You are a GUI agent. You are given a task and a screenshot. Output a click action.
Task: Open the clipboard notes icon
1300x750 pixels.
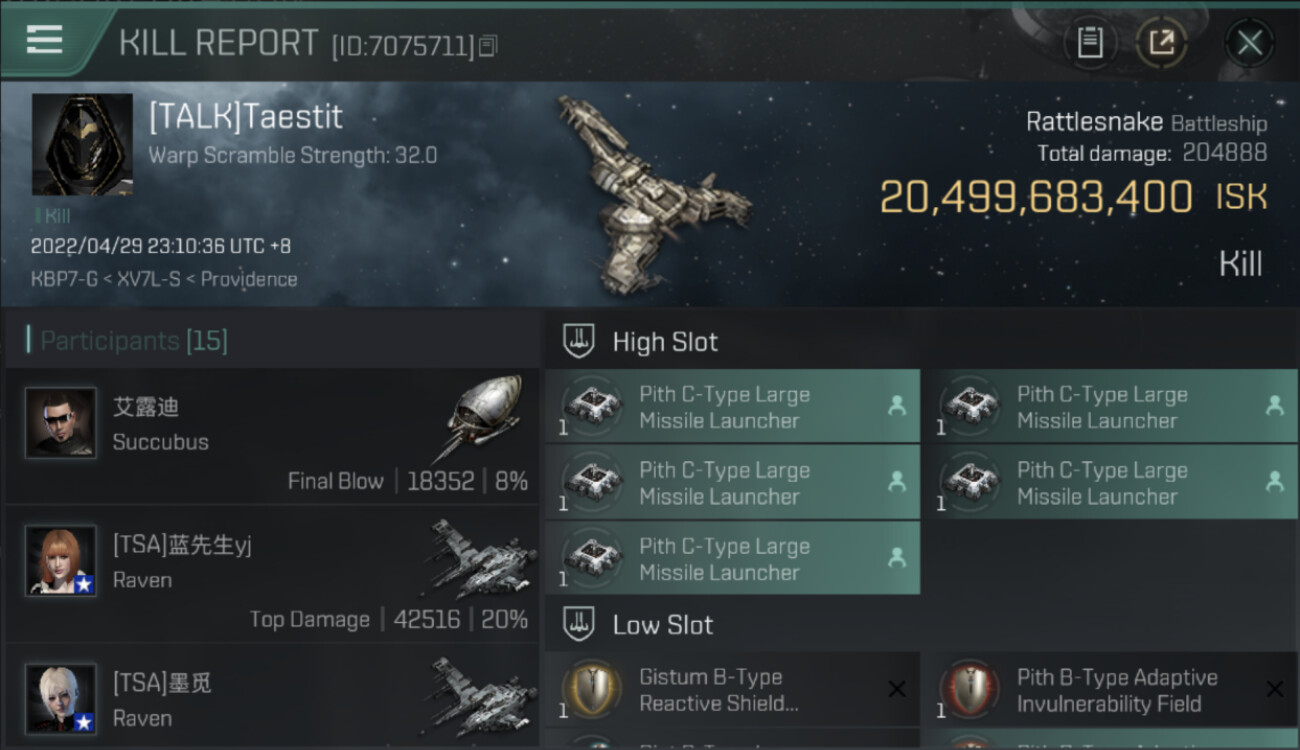[x=1090, y=42]
